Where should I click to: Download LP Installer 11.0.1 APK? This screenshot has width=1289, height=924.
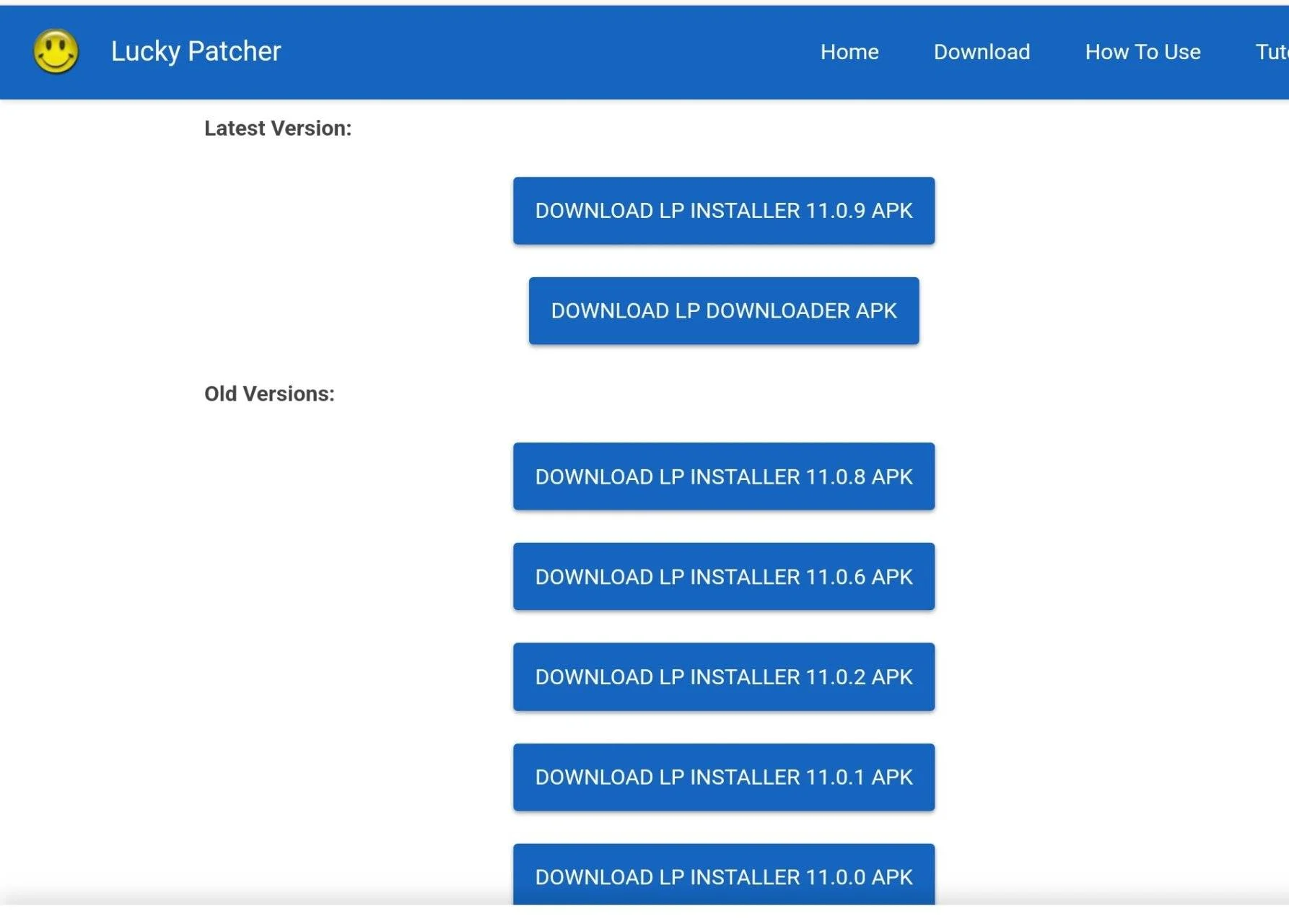click(x=724, y=777)
